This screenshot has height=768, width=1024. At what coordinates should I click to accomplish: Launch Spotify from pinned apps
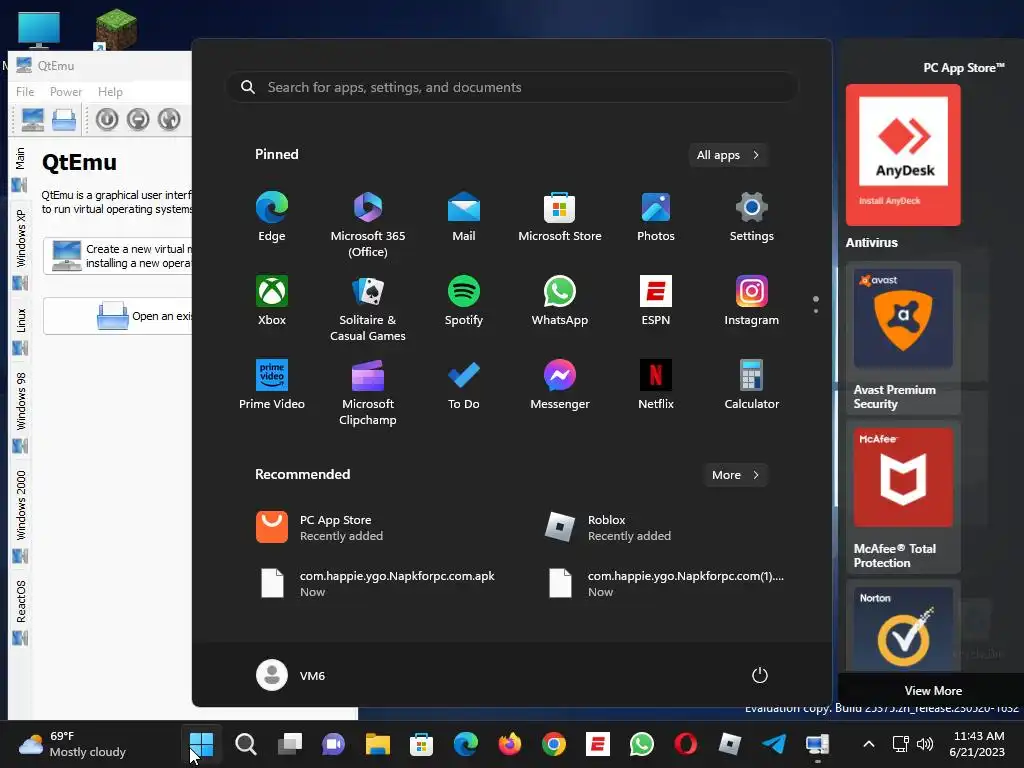464,300
